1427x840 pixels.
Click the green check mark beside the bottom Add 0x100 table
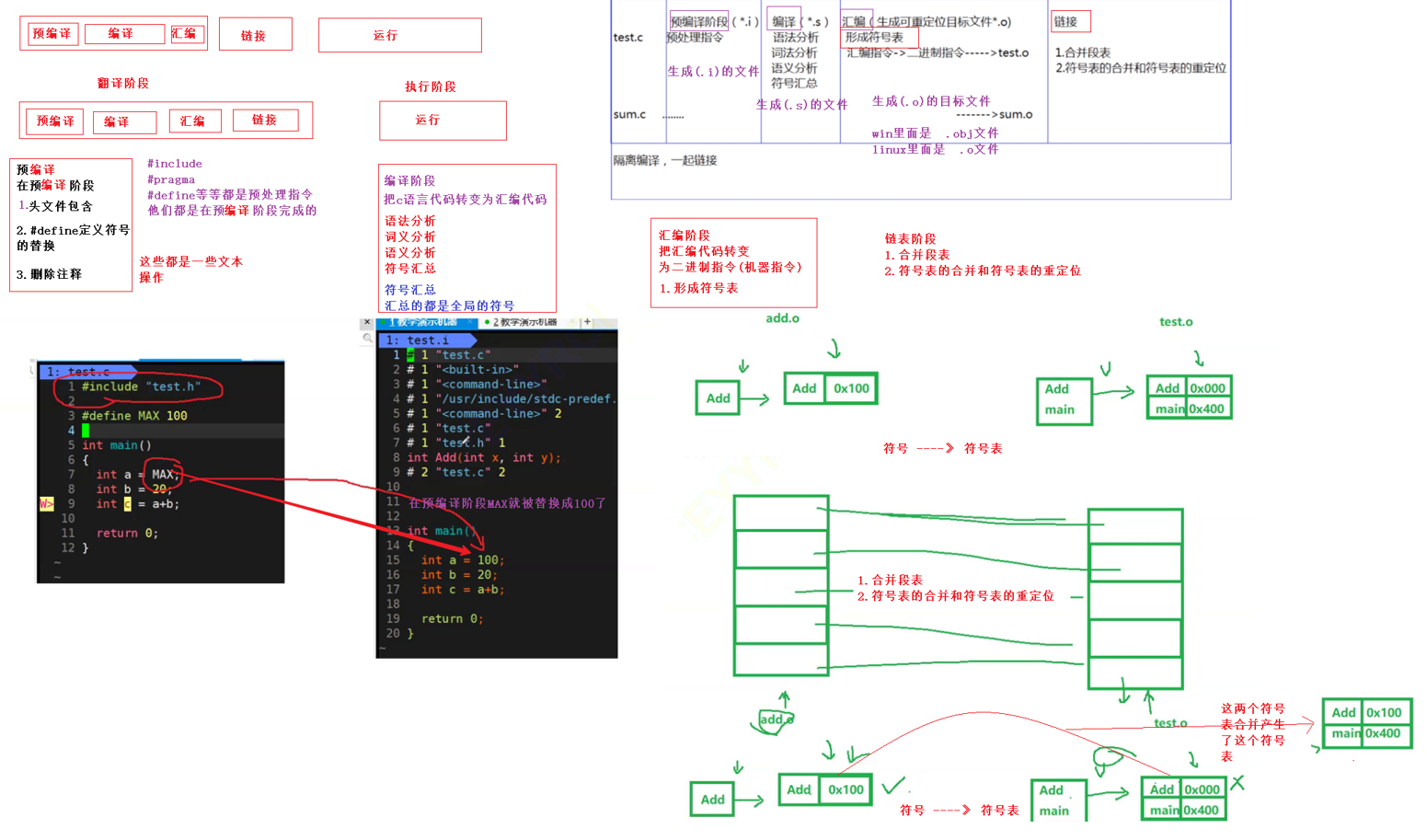coord(892,787)
